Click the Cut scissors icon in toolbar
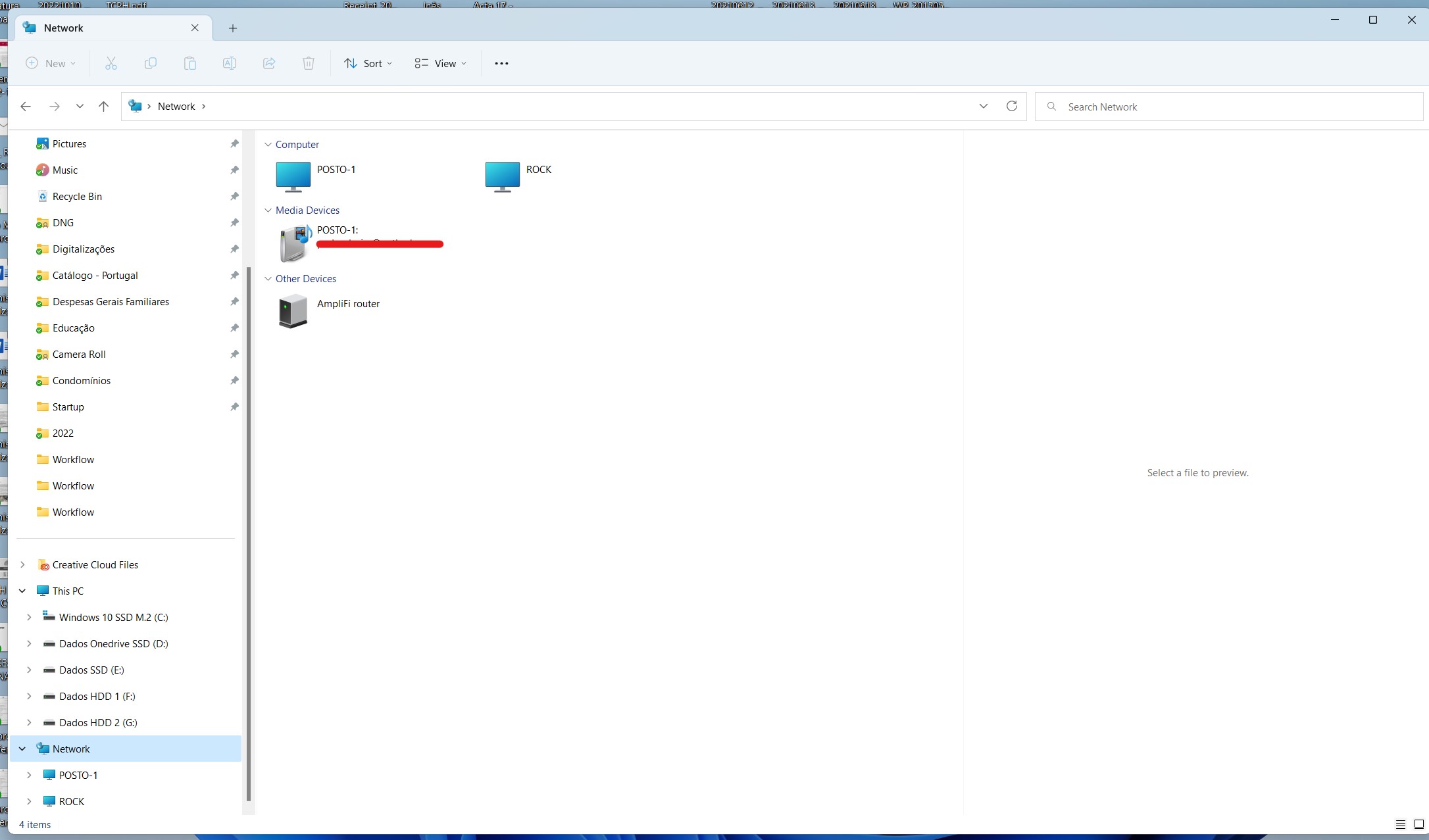 pos(111,63)
